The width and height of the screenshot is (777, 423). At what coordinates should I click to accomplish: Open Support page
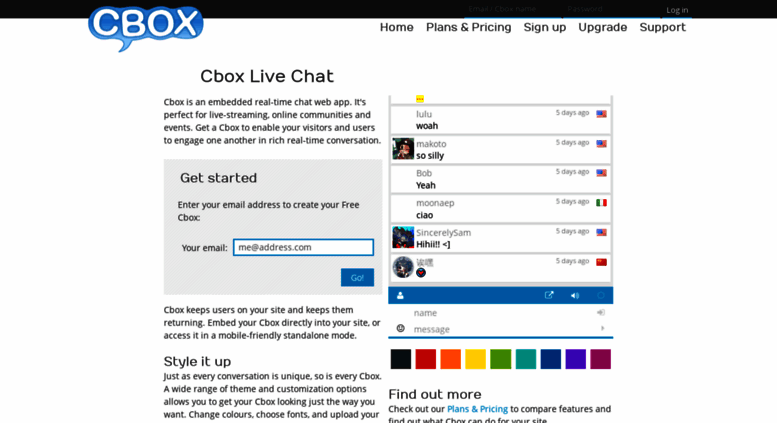click(663, 27)
